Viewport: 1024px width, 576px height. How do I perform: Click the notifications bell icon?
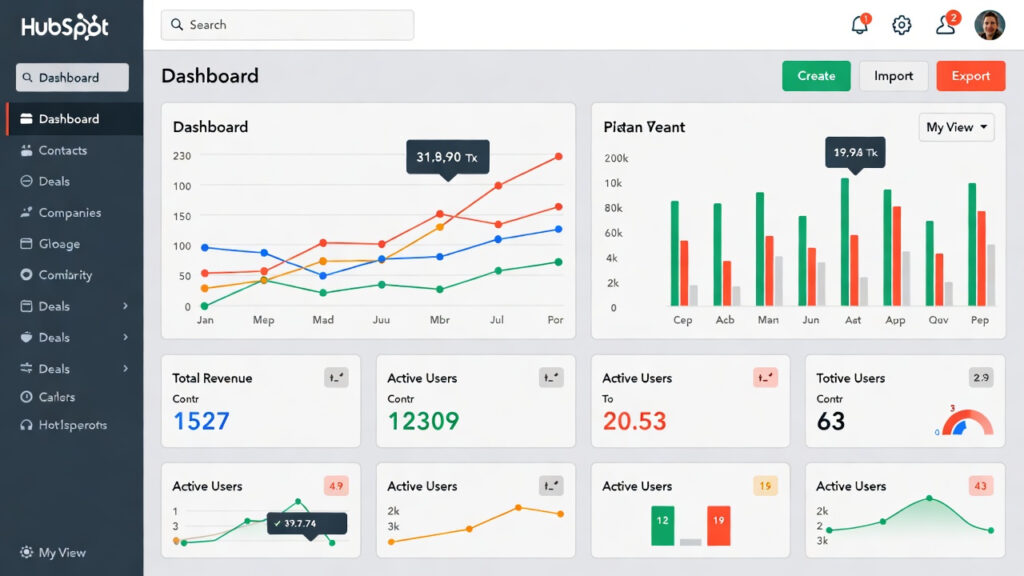pyautogui.click(x=859, y=25)
